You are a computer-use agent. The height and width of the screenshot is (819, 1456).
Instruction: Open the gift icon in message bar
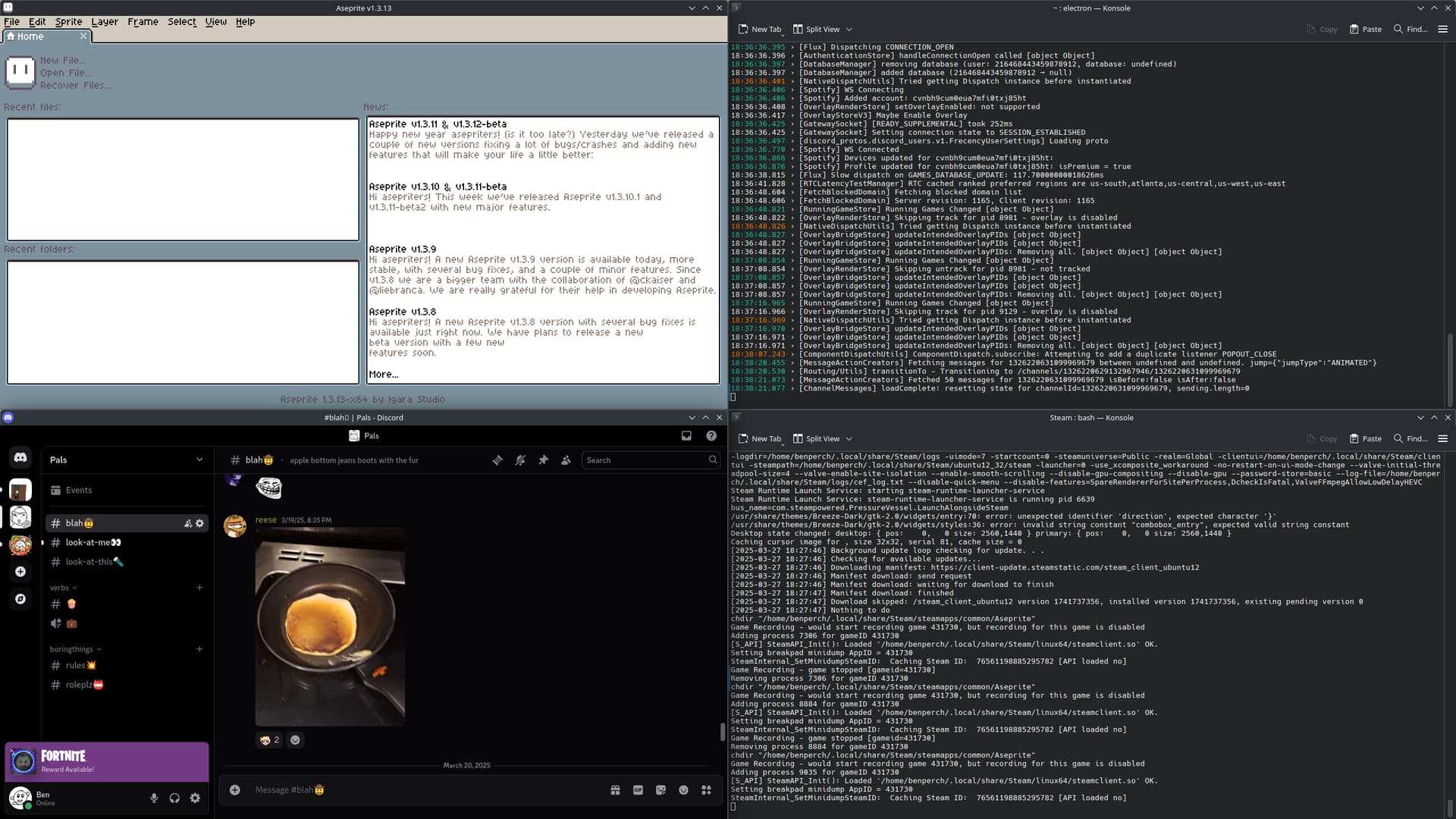[x=615, y=790]
